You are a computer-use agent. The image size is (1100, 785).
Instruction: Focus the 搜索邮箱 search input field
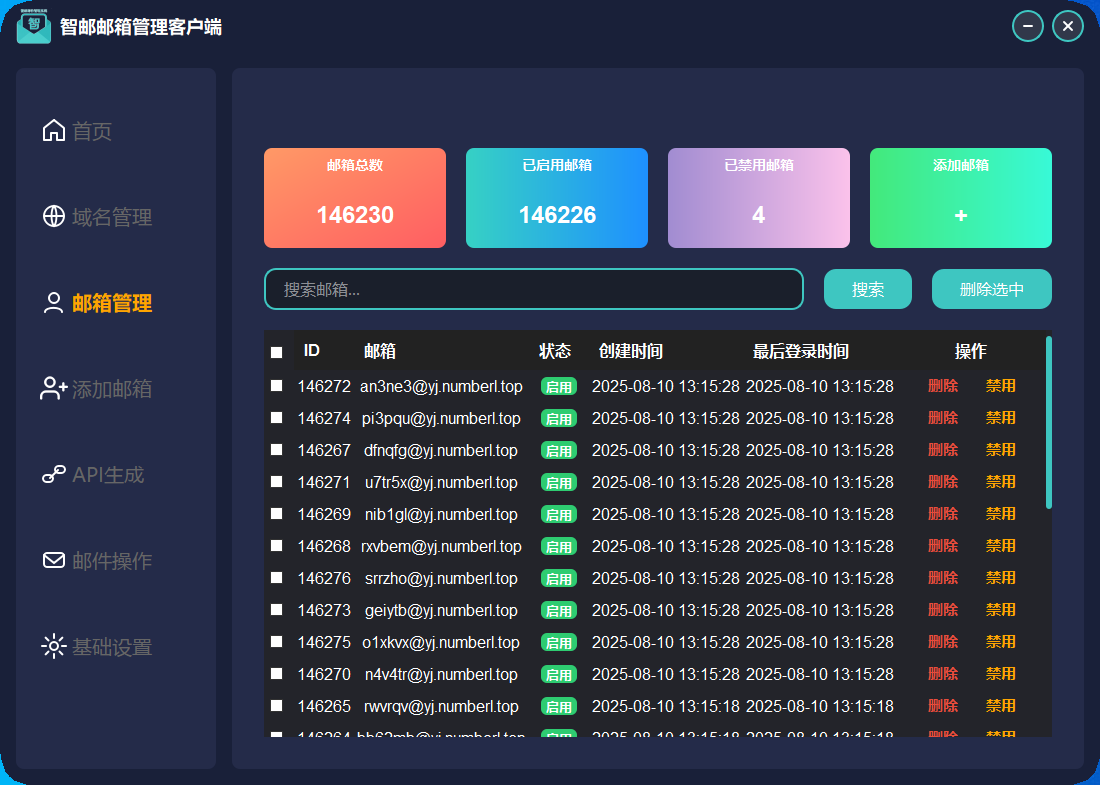tap(533, 289)
